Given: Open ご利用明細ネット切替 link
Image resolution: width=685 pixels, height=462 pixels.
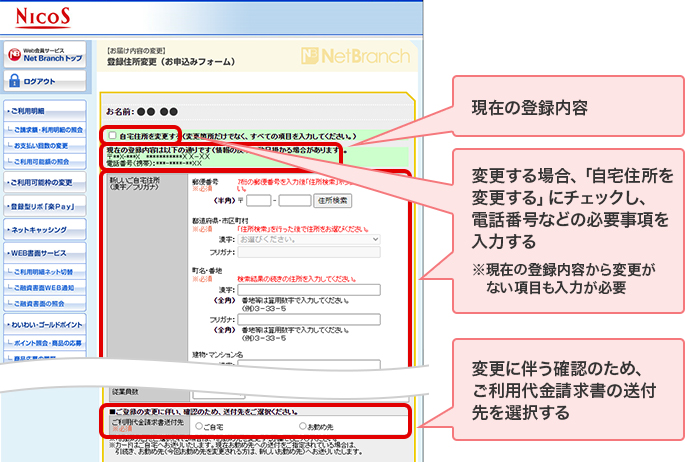Looking at the screenshot, I should 43,272.
